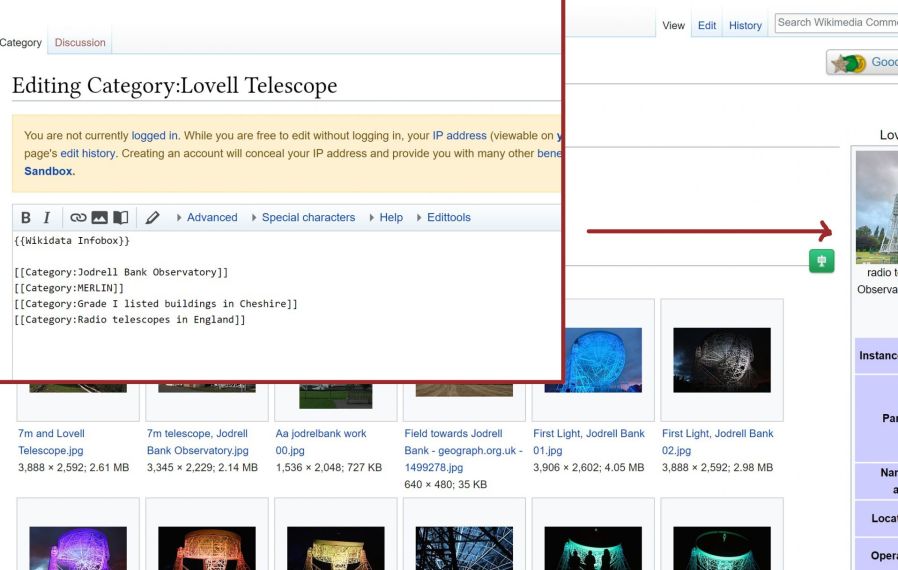Open the Discussion tab

(80, 42)
